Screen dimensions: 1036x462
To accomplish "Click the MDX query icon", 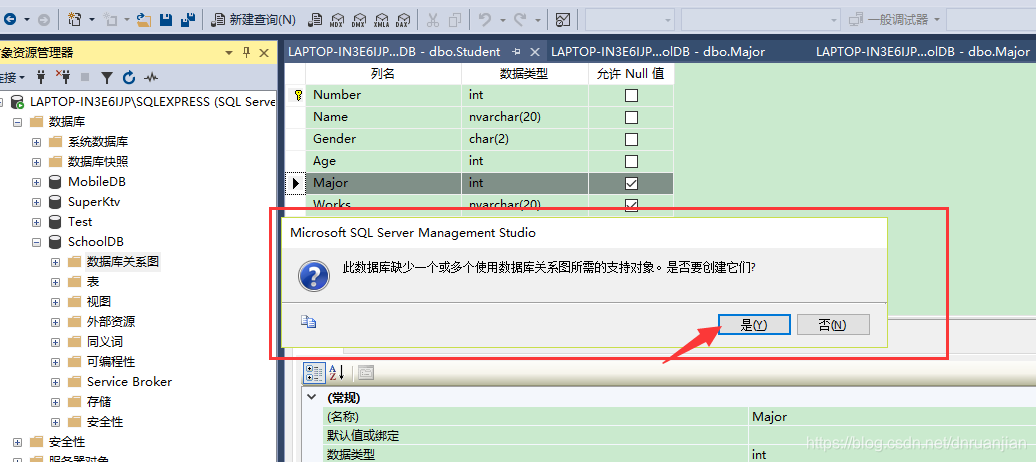I will [338, 20].
